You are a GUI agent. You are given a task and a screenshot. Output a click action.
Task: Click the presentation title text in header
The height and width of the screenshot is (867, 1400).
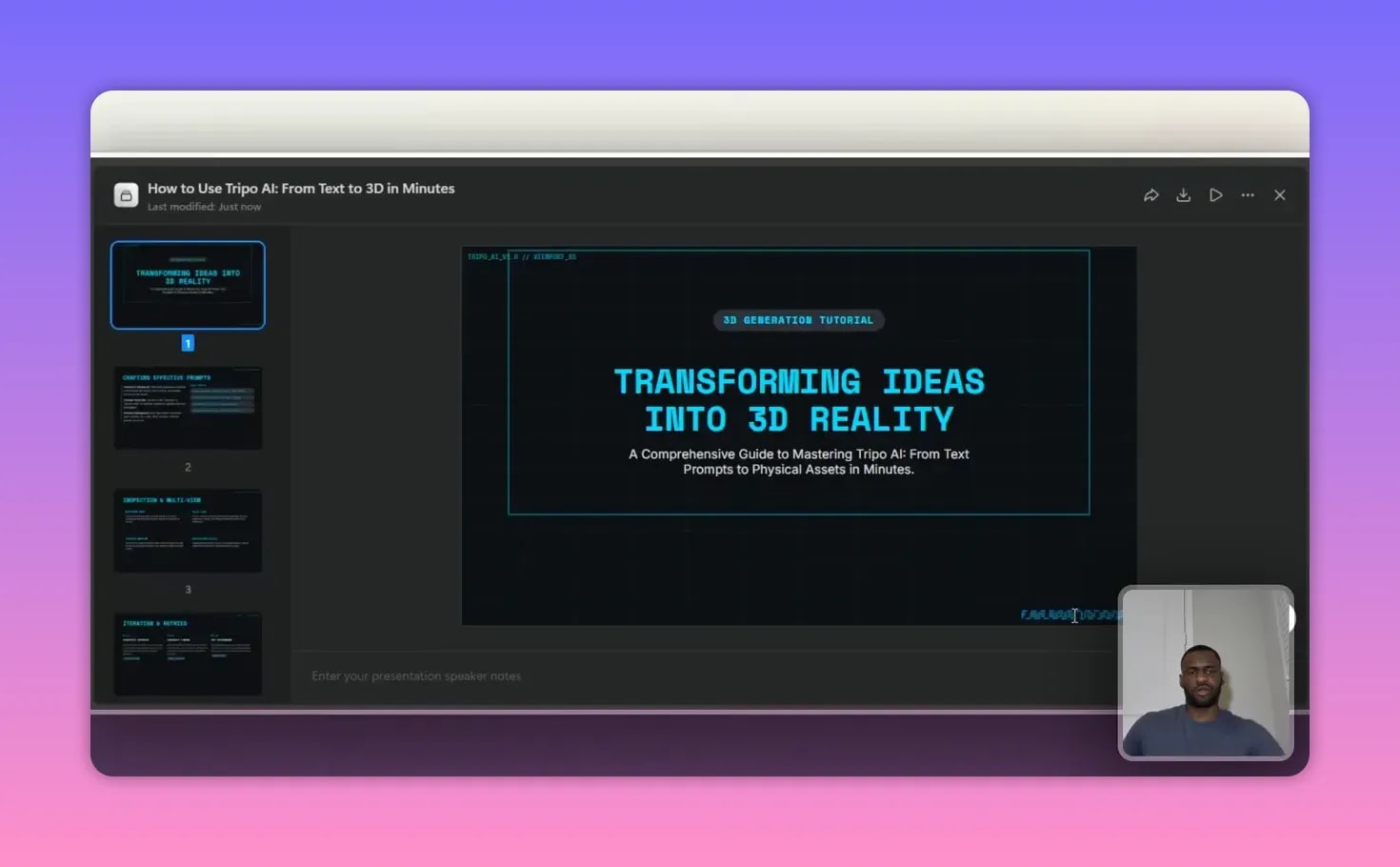click(x=301, y=189)
